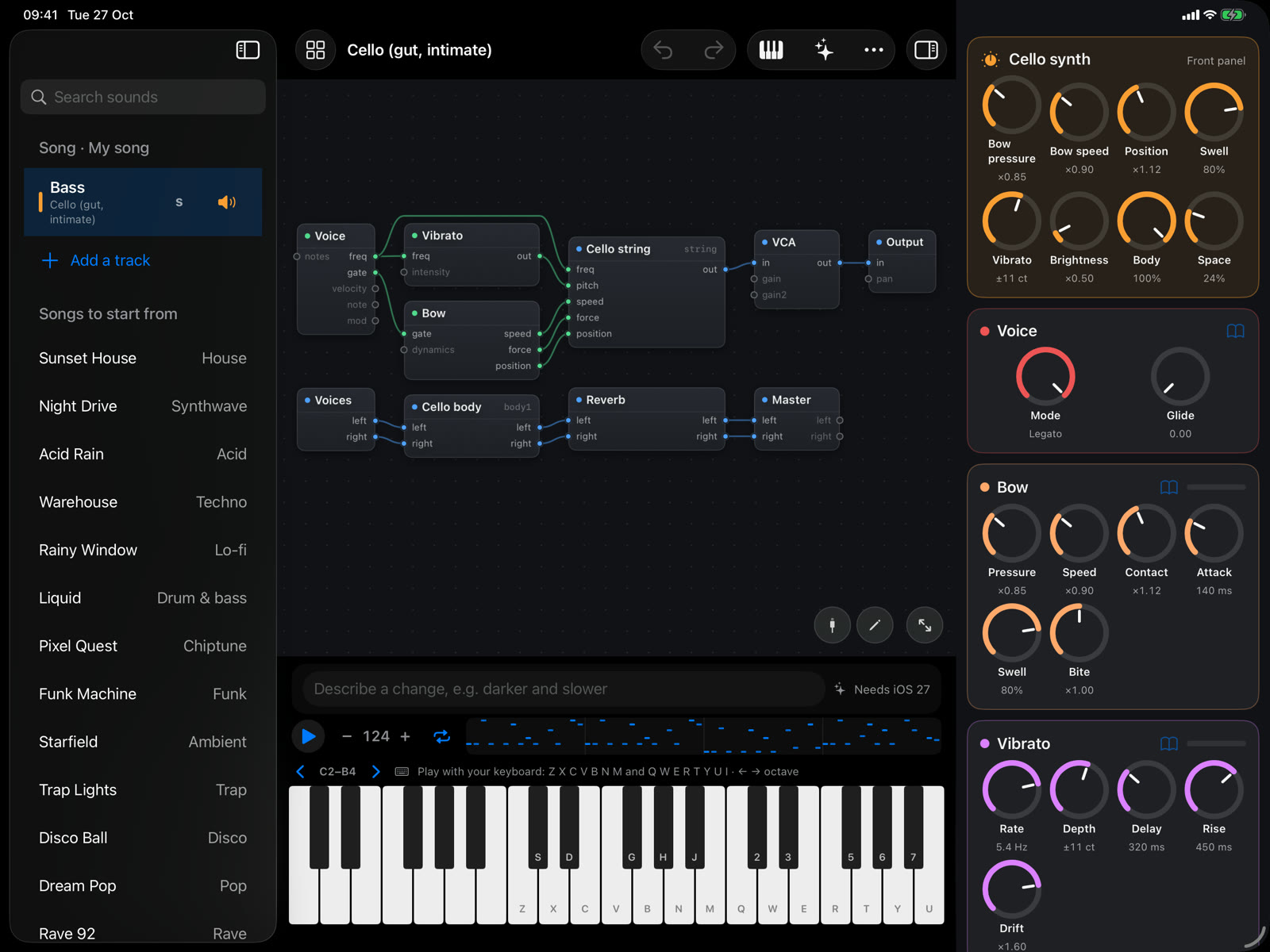1270x952 pixels.
Task: Open the grid view browser icon
Action: [315, 50]
